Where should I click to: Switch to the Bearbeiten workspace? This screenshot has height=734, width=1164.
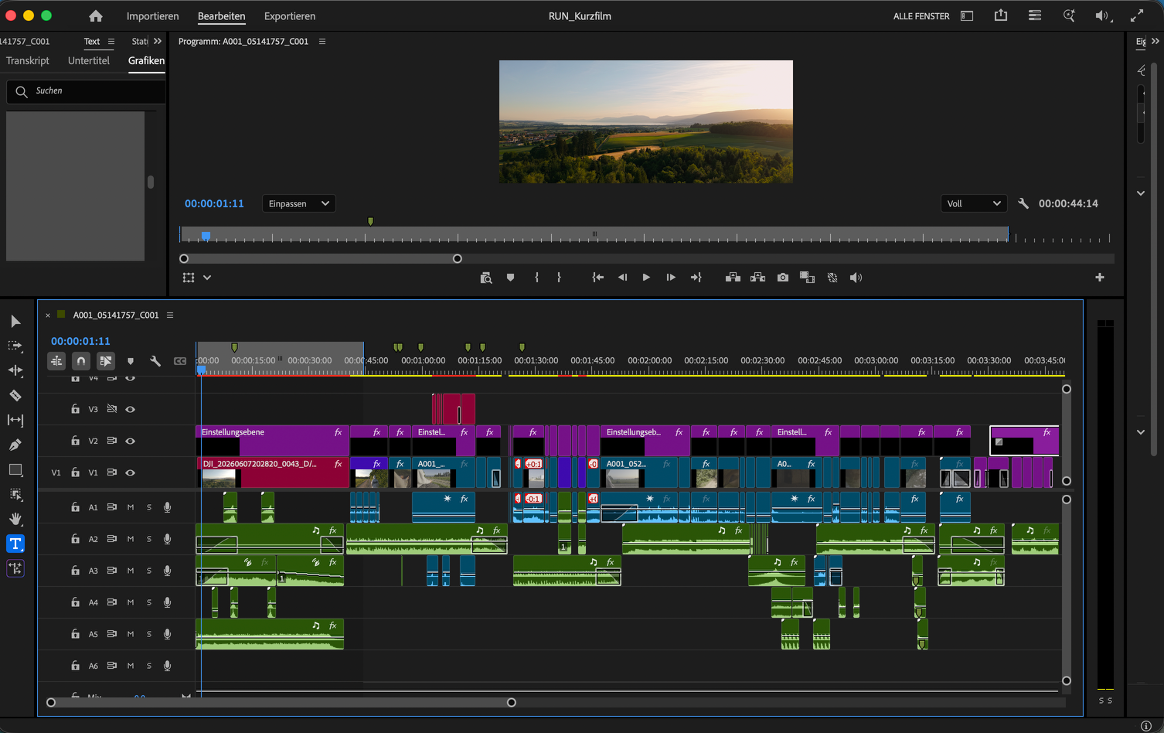click(221, 16)
